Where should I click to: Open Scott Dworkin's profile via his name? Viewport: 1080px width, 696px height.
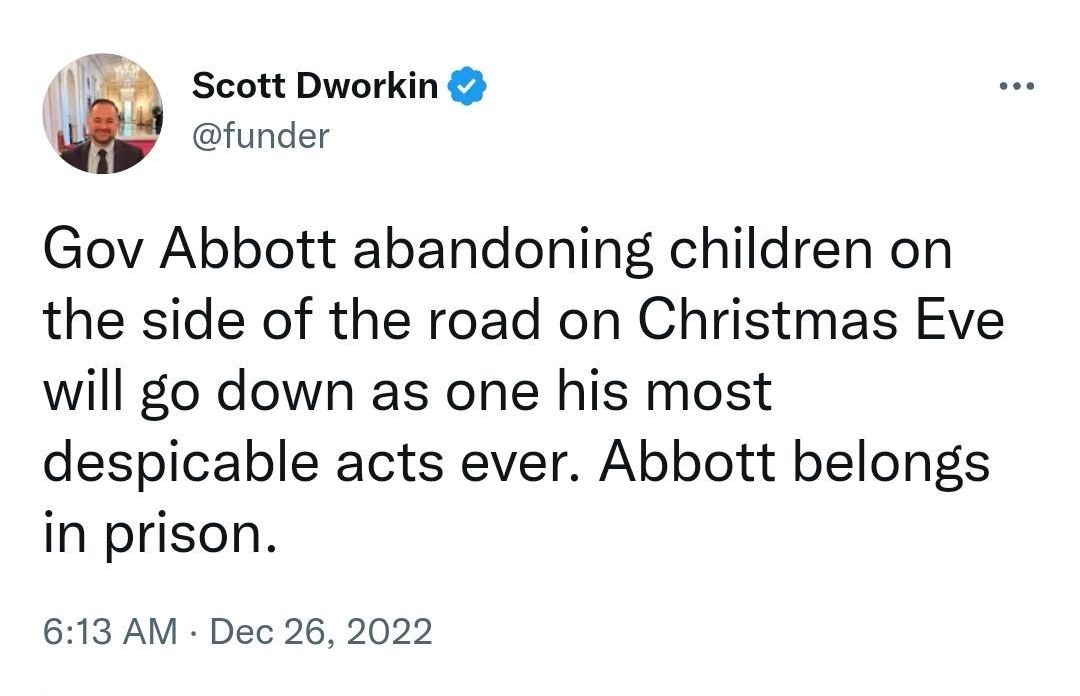(x=315, y=85)
